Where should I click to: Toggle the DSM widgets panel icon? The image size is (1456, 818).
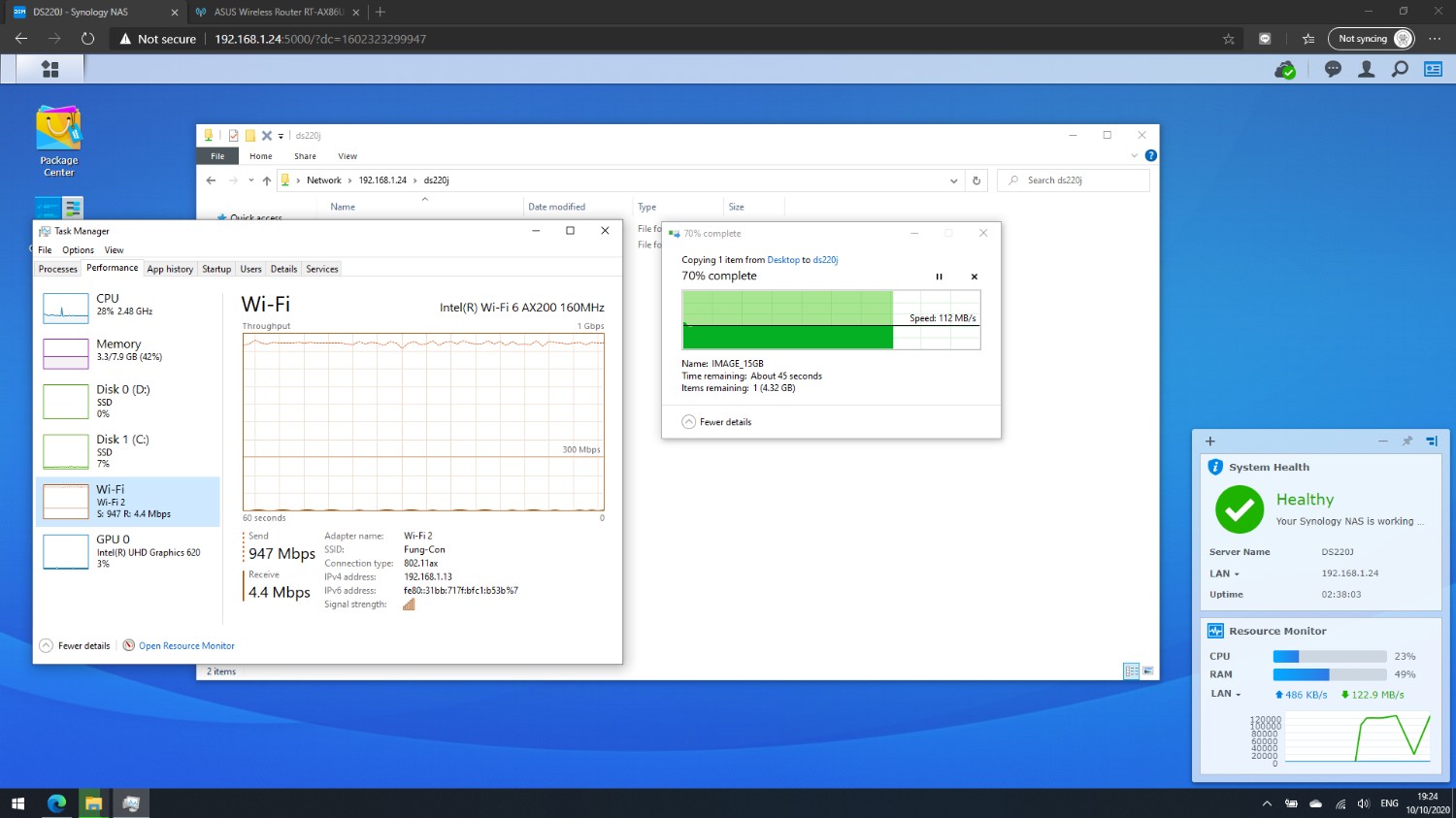(1434, 70)
